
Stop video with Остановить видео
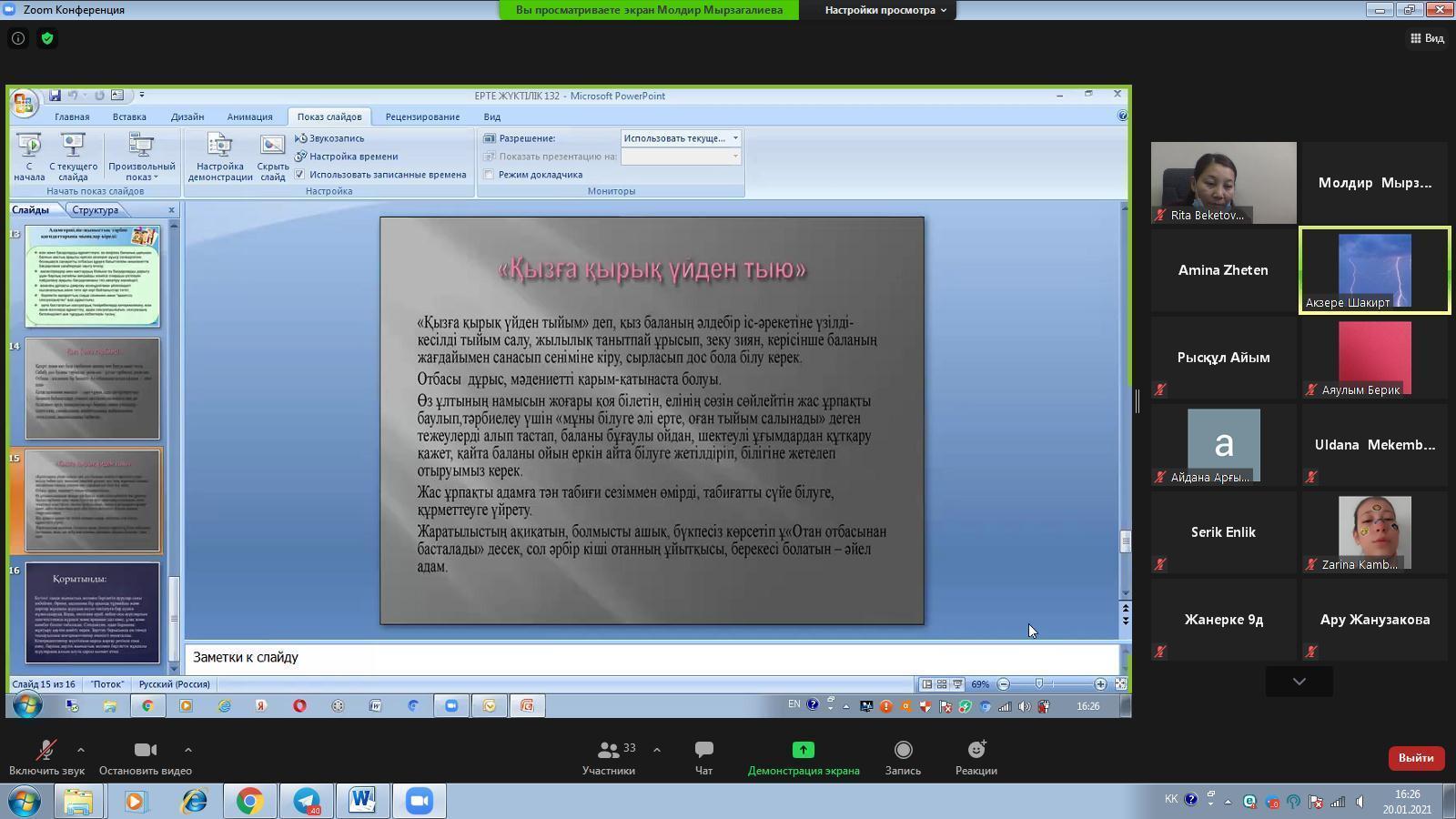pos(145,757)
